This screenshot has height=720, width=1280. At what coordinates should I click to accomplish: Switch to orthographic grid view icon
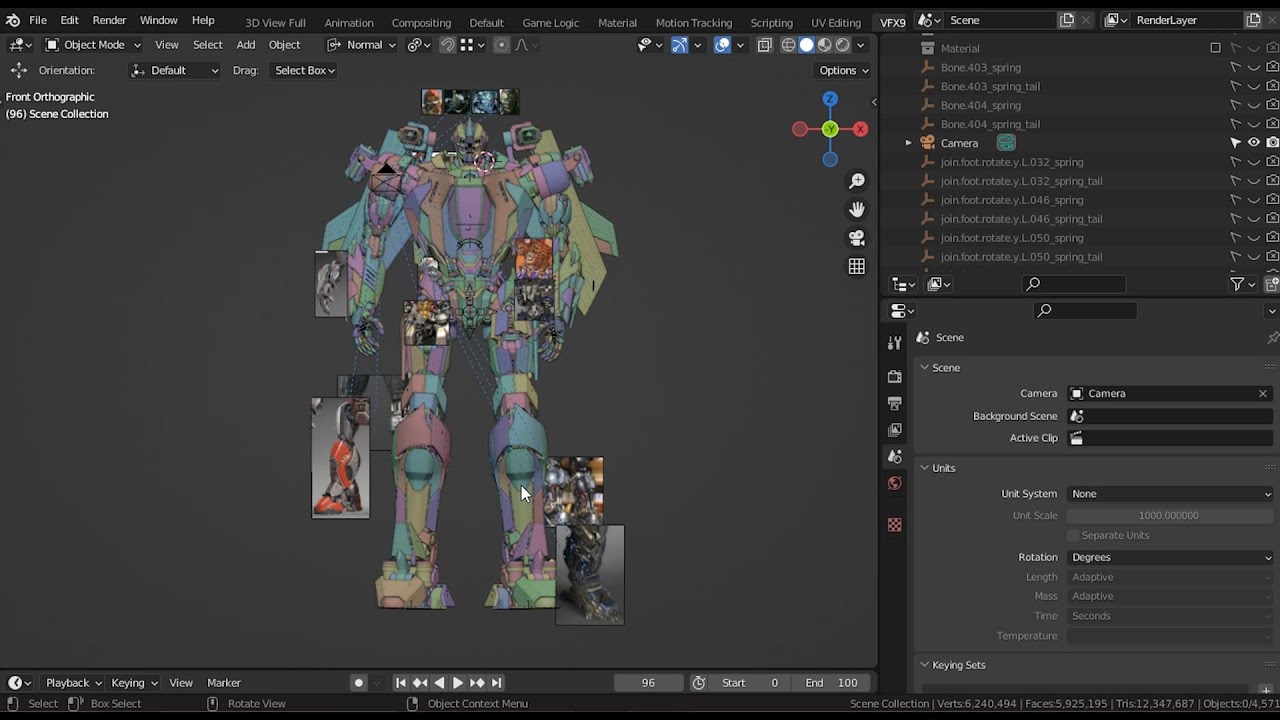point(857,266)
